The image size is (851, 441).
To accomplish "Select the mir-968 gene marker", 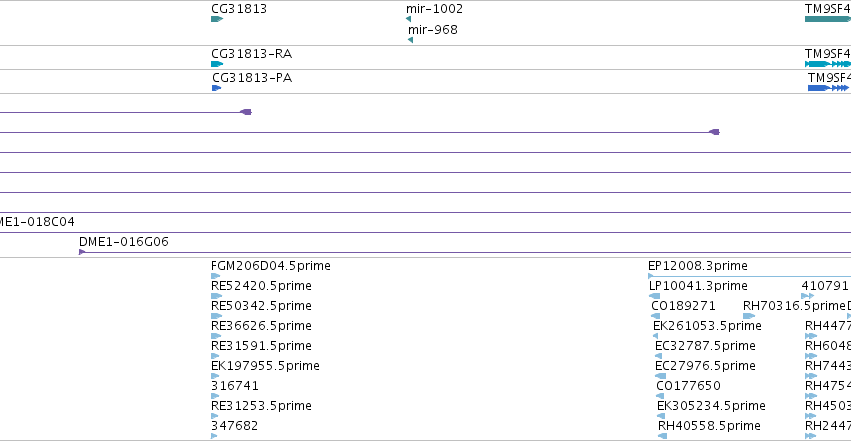I will (410, 40).
